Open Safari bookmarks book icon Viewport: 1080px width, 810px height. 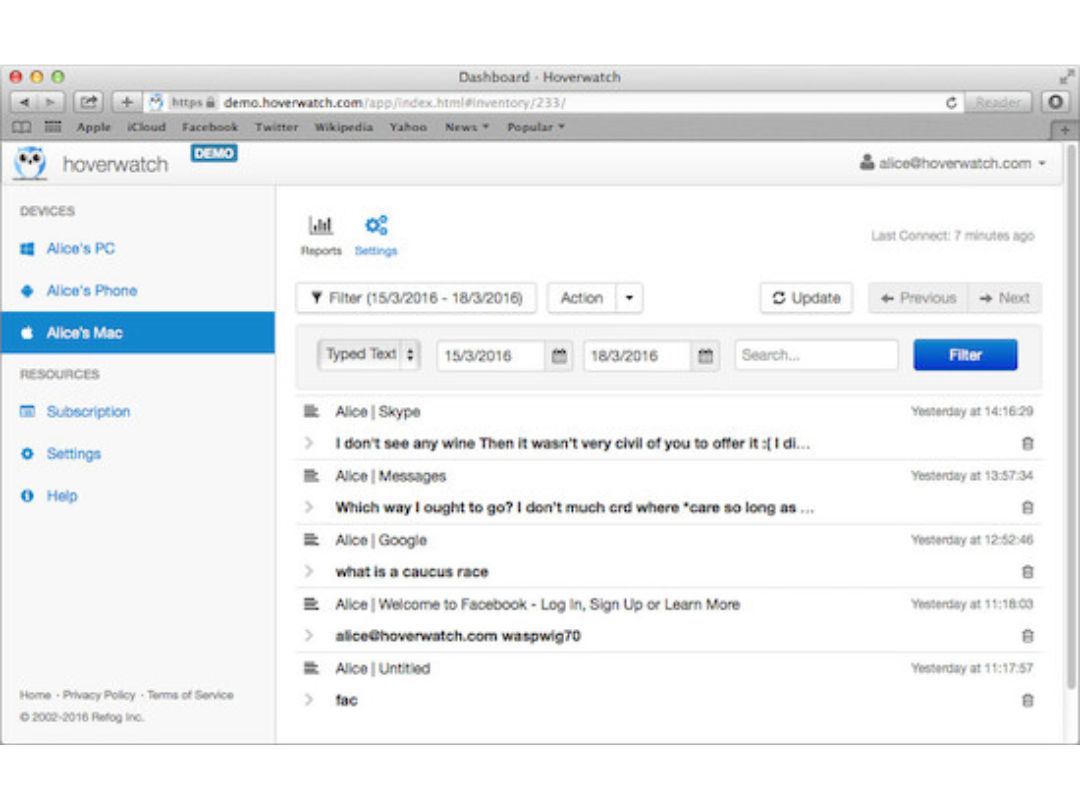pyautogui.click(x=22, y=127)
